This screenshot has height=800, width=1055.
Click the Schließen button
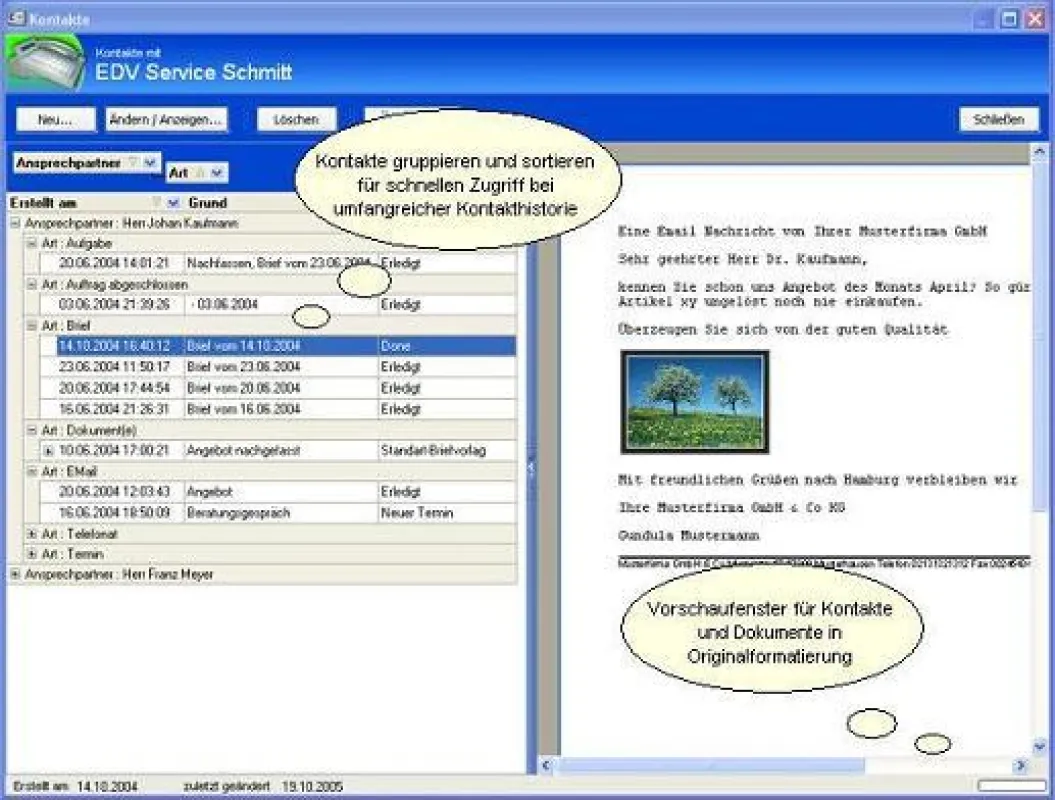click(998, 120)
